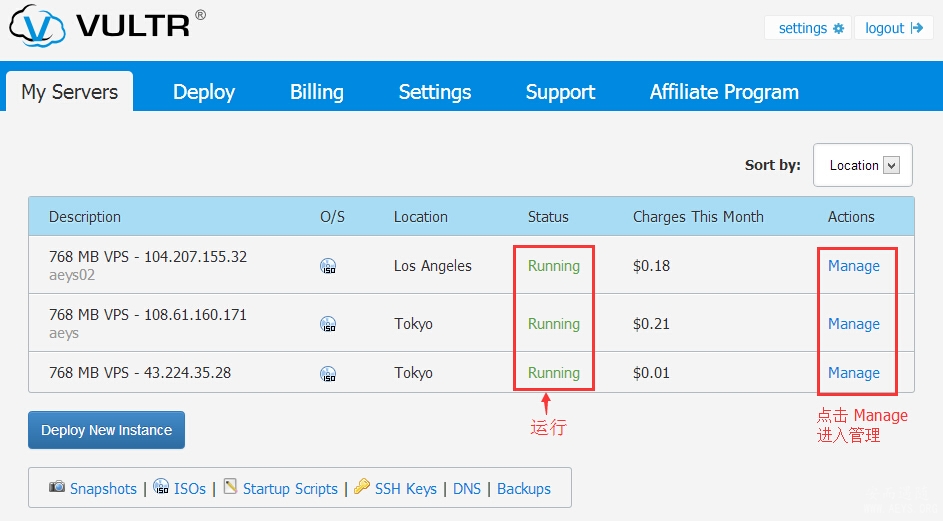Open the Support tab
943x521 pixels.
pyautogui.click(x=561, y=92)
